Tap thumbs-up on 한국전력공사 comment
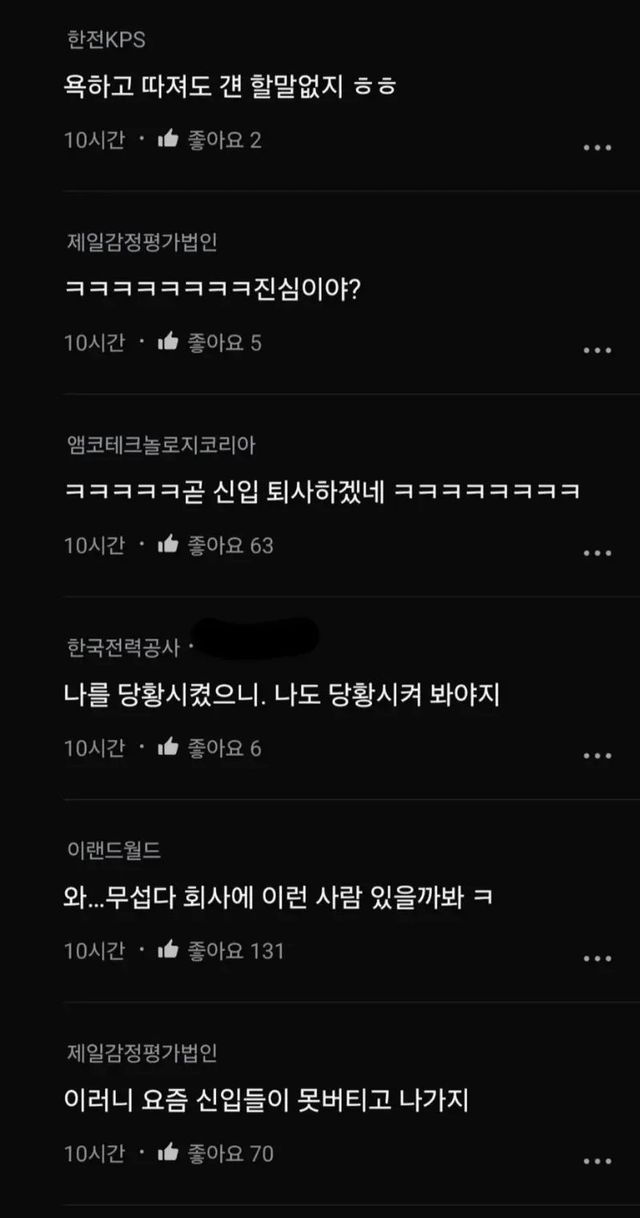Image resolution: width=640 pixels, height=1218 pixels. (x=168, y=748)
